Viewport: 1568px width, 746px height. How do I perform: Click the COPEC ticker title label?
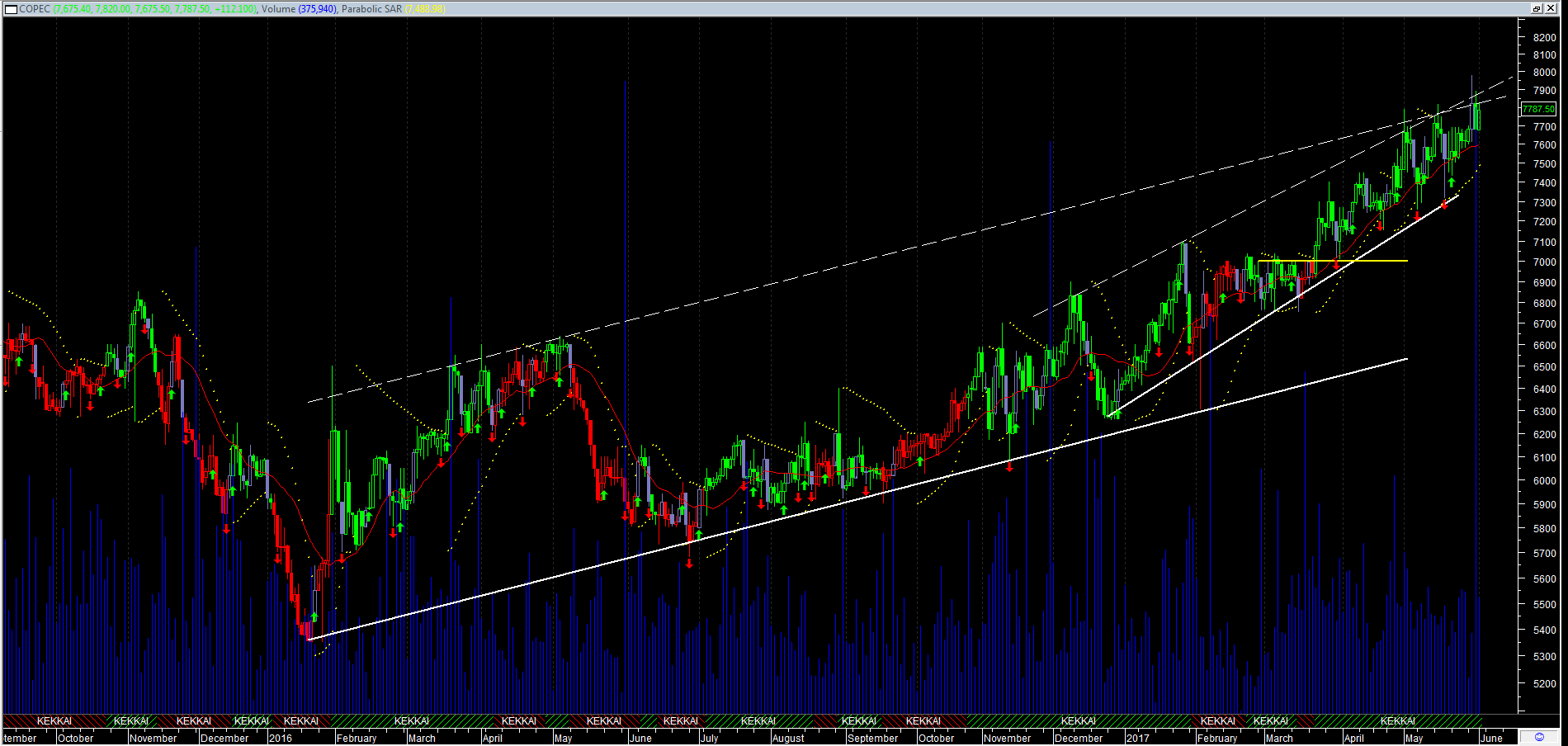click(35, 9)
